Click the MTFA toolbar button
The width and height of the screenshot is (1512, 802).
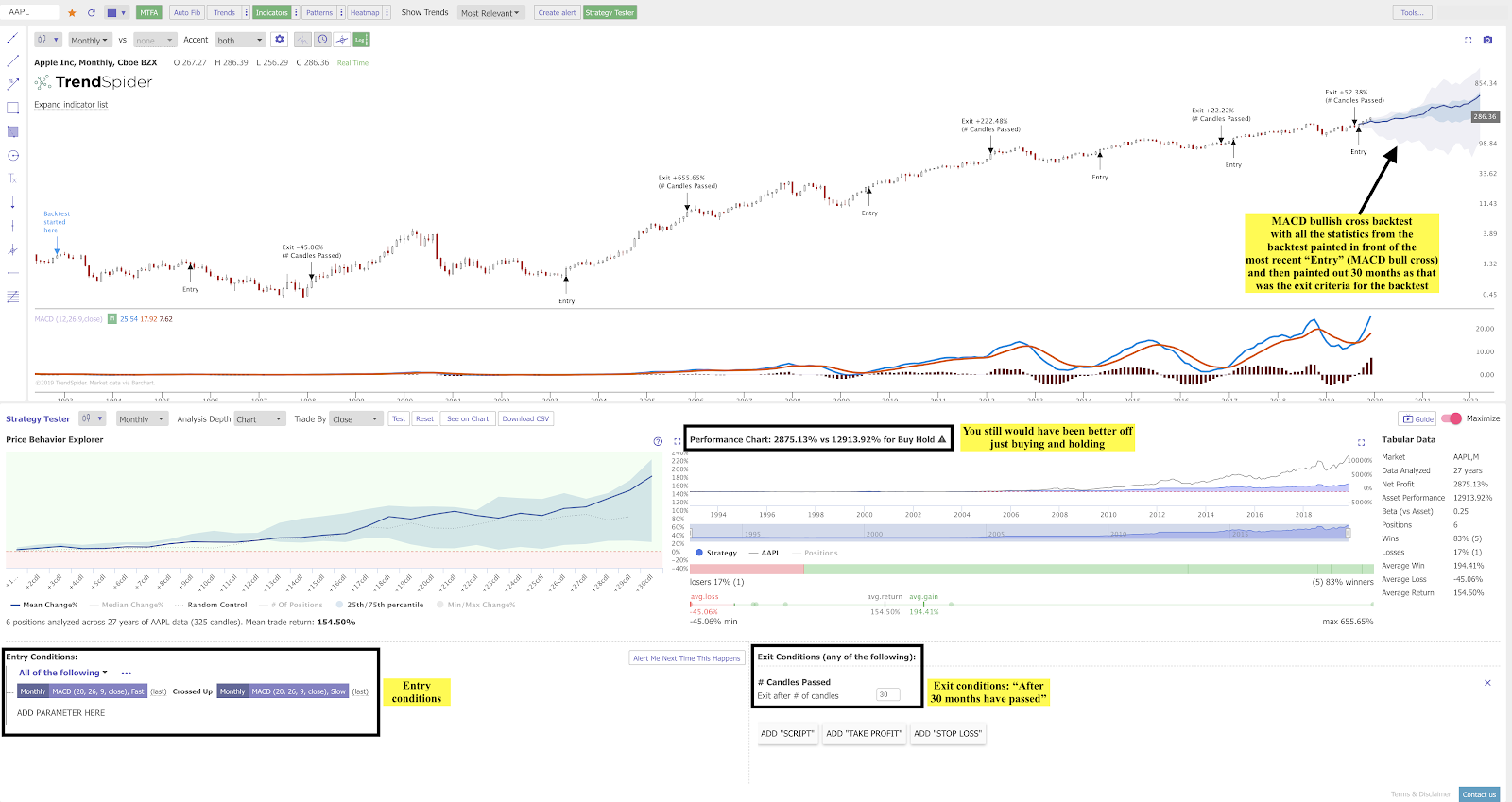pyautogui.click(x=149, y=12)
